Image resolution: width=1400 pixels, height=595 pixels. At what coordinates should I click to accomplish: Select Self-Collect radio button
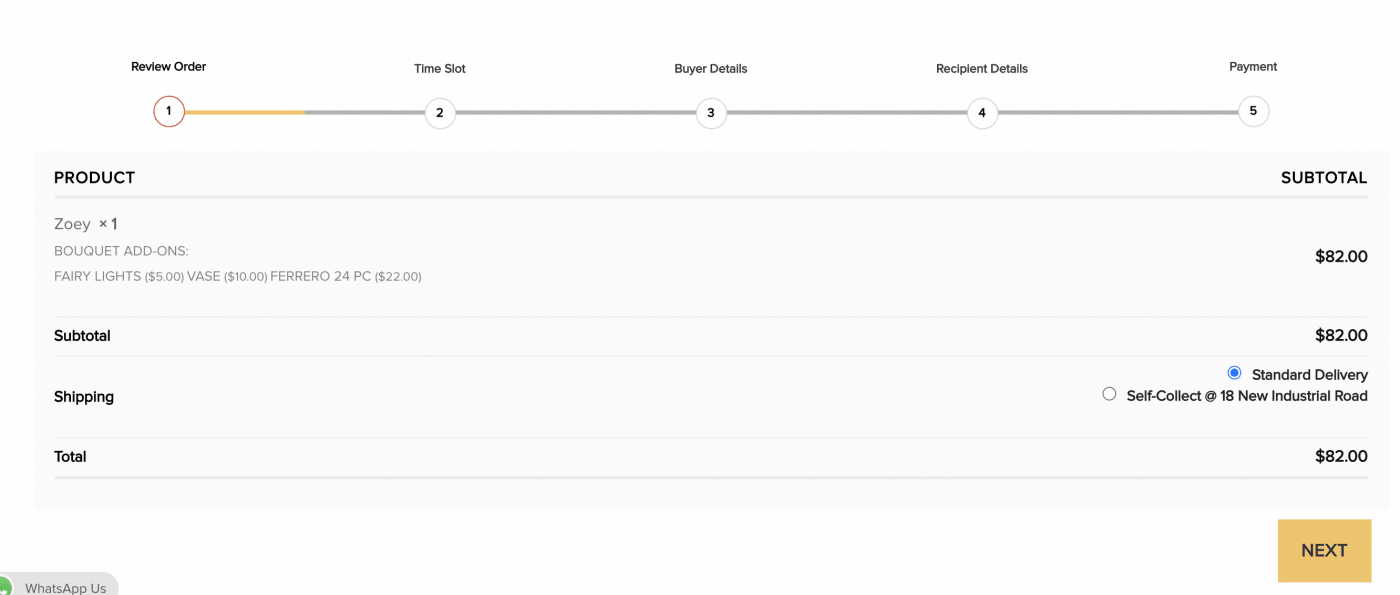[x=1109, y=394]
